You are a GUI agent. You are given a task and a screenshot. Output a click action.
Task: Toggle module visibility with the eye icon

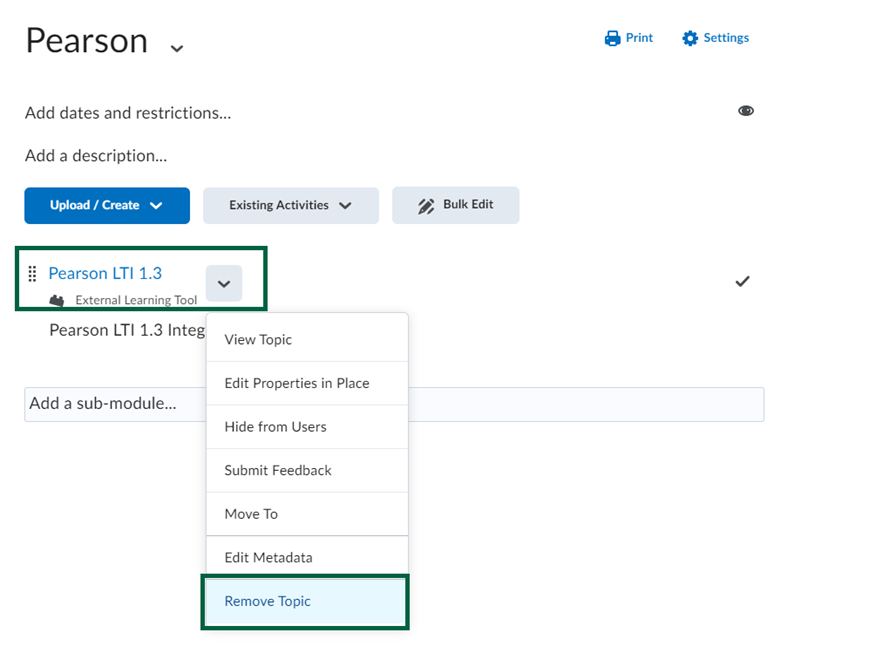[746, 110]
